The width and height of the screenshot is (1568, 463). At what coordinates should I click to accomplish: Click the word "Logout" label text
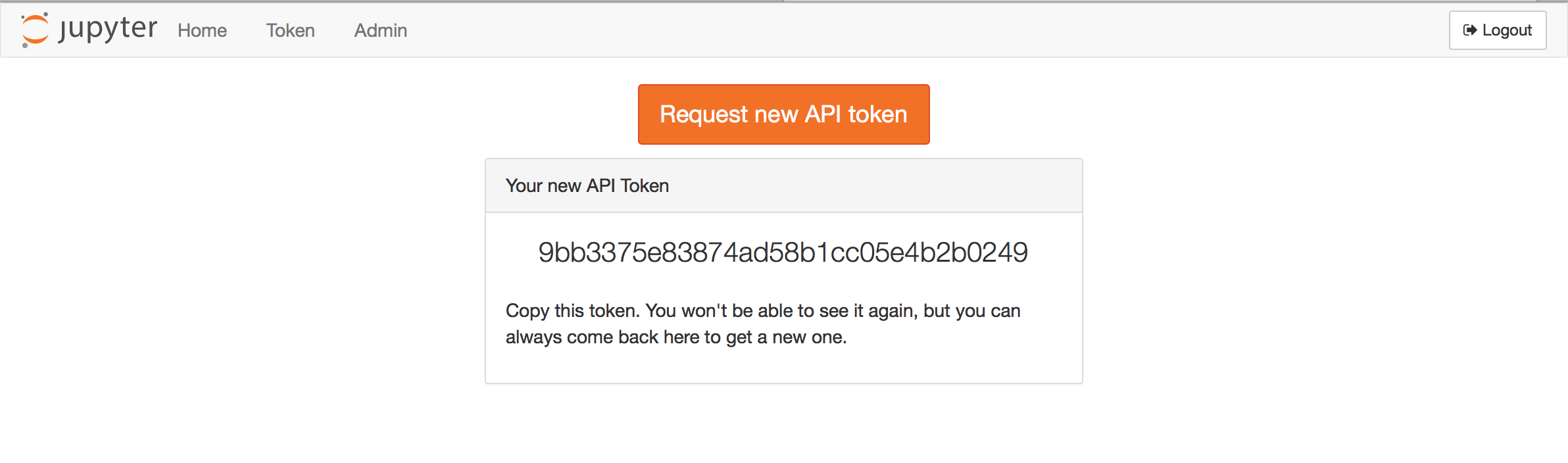[1507, 30]
